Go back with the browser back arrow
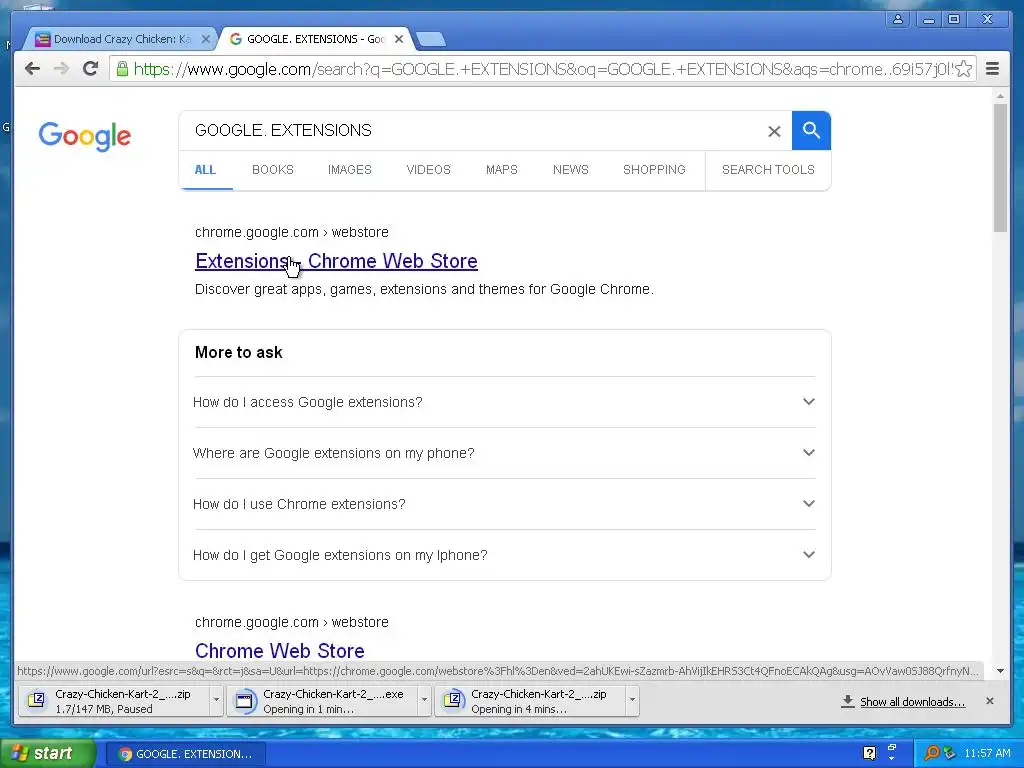Screen dimensions: 1024x768 [33, 69]
